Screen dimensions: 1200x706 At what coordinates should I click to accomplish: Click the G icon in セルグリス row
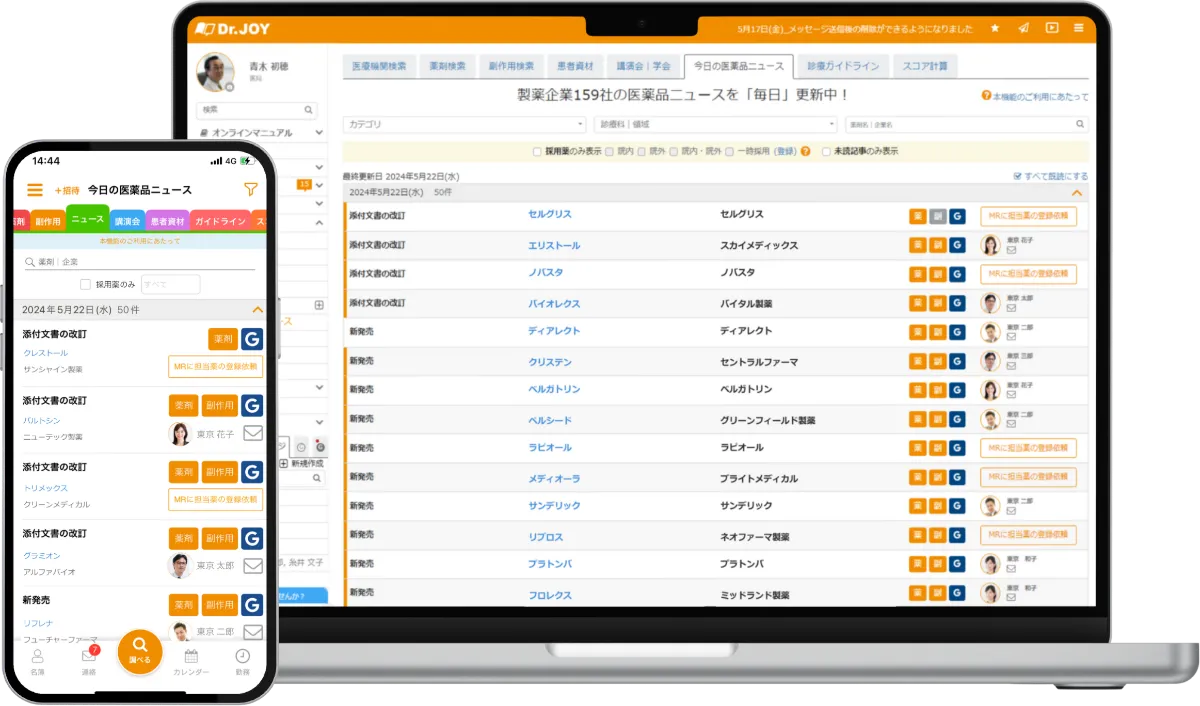pyautogui.click(x=957, y=216)
